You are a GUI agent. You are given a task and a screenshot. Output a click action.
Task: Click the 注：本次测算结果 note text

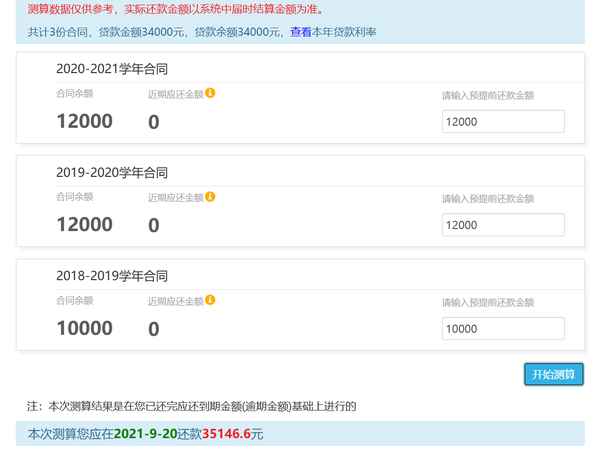pos(191,406)
